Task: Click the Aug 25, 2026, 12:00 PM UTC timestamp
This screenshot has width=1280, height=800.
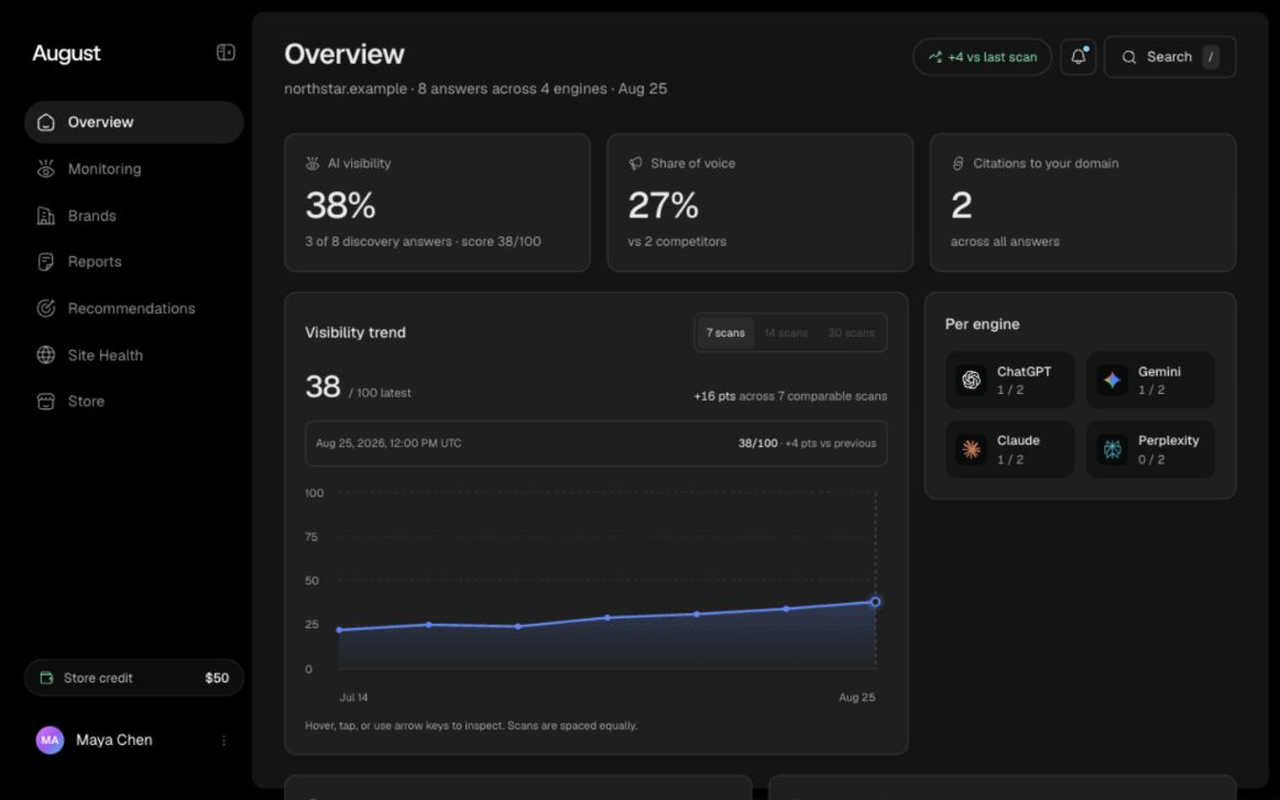Action: 389,443
